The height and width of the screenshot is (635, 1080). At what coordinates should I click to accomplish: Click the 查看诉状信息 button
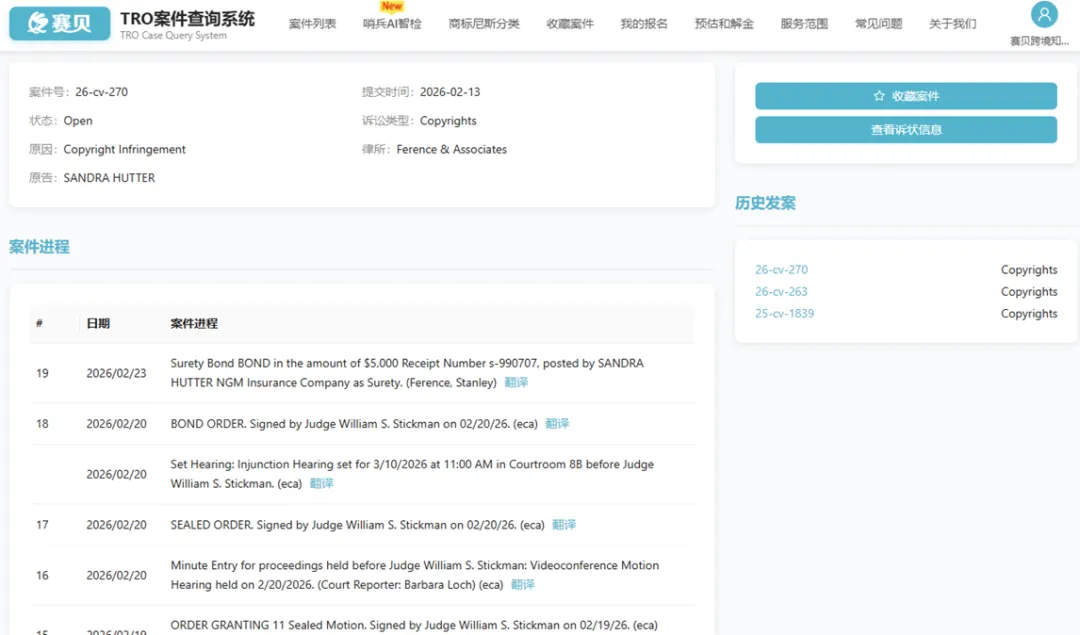(x=905, y=130)
